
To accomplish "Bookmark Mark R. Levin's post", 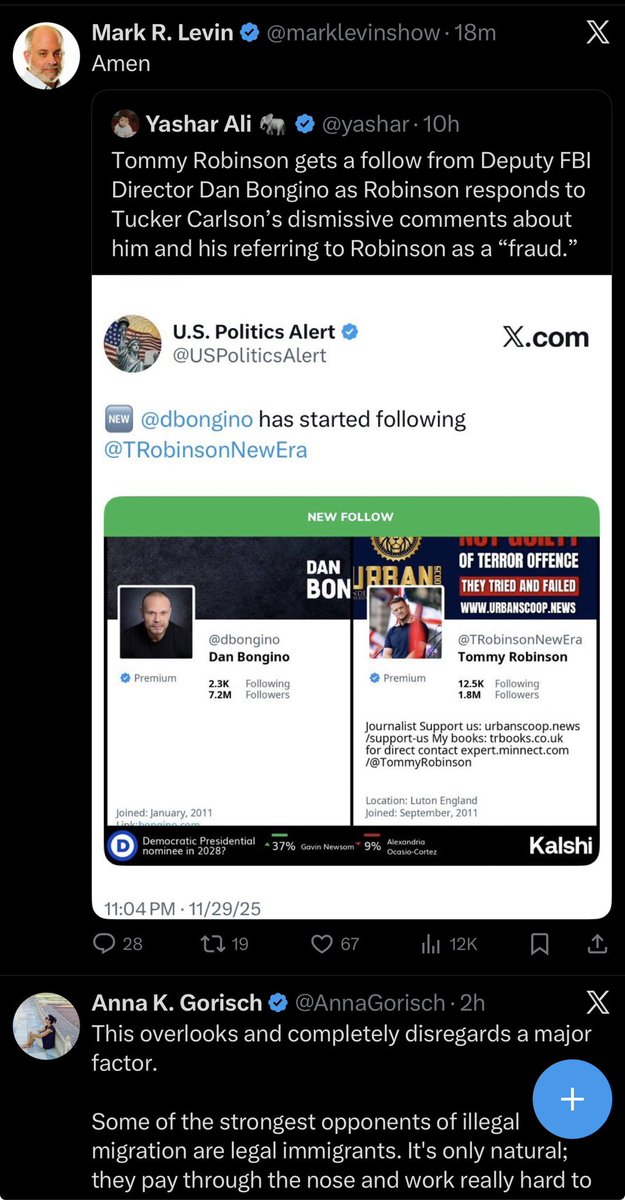I will [x=539, y=943].
